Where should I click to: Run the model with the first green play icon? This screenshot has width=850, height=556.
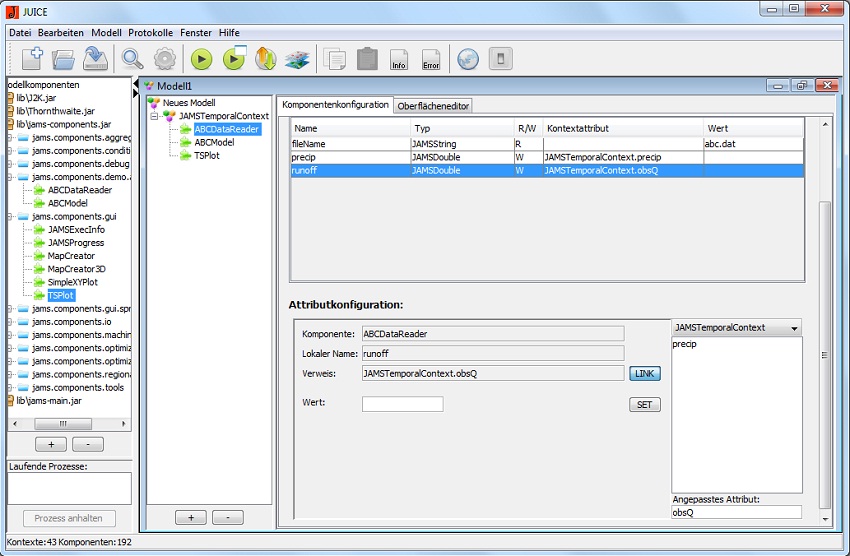coord(202,59)
